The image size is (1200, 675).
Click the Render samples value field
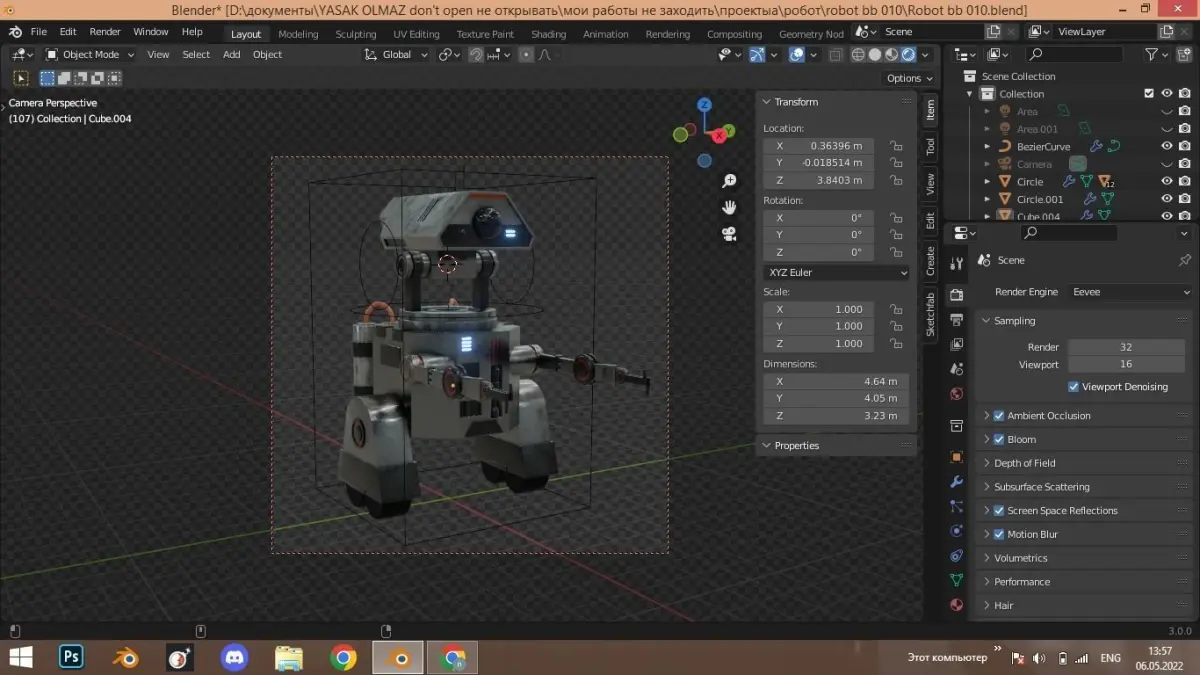[1126, 347]
